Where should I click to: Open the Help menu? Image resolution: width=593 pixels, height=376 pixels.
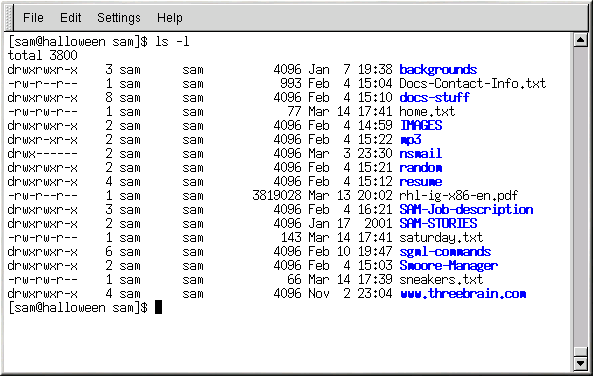[170, 18]
